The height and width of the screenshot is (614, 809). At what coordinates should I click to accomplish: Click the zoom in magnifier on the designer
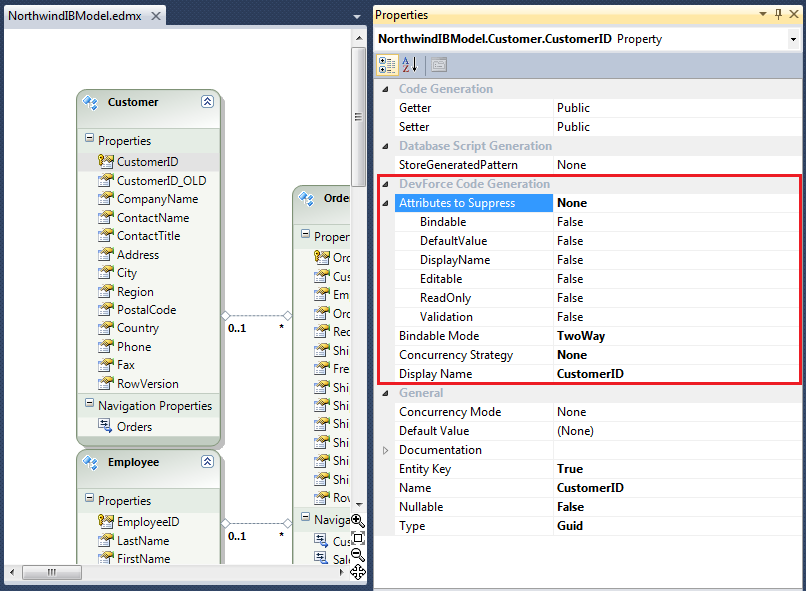coord(358,521)
